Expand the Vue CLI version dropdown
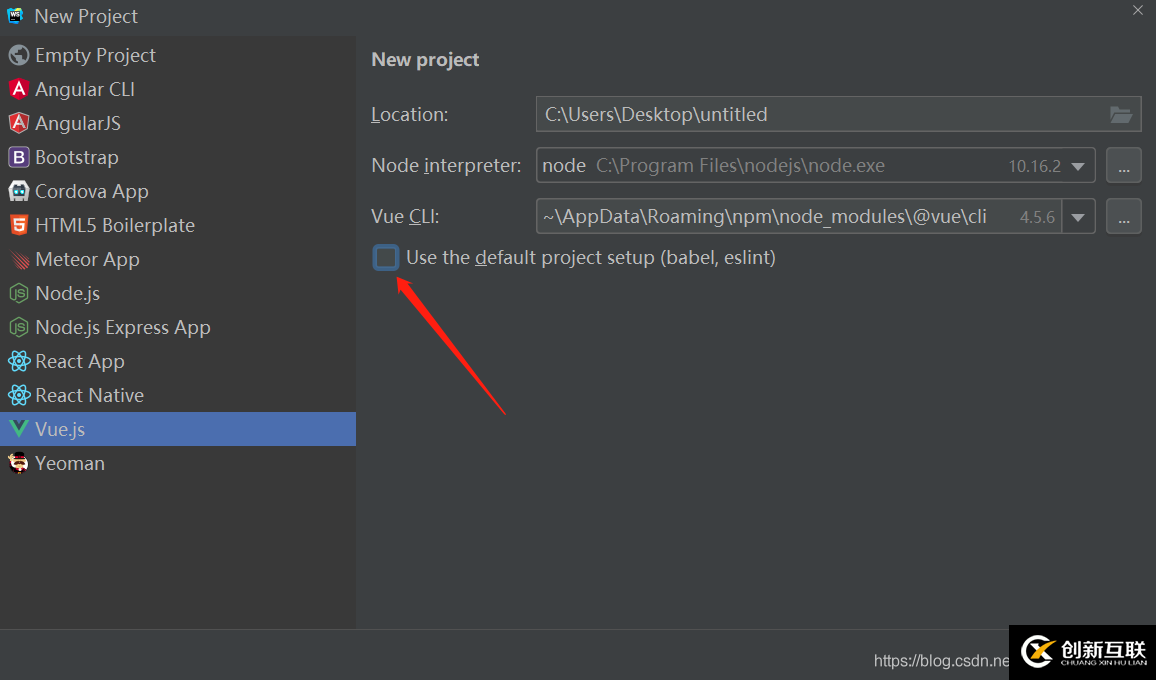1156x680 pixels. 1077,216
